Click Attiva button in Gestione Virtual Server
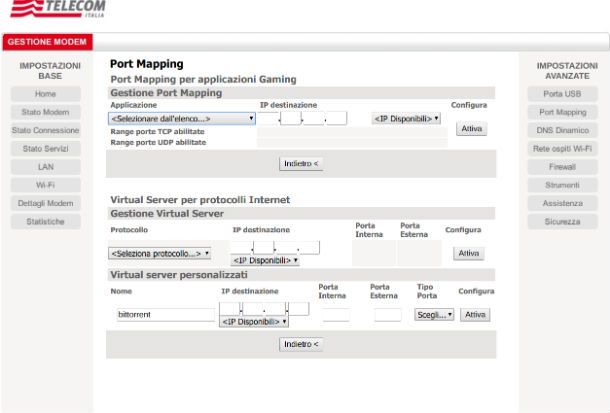The height and width of the screenshot is (413, 610). coord(468,253)
